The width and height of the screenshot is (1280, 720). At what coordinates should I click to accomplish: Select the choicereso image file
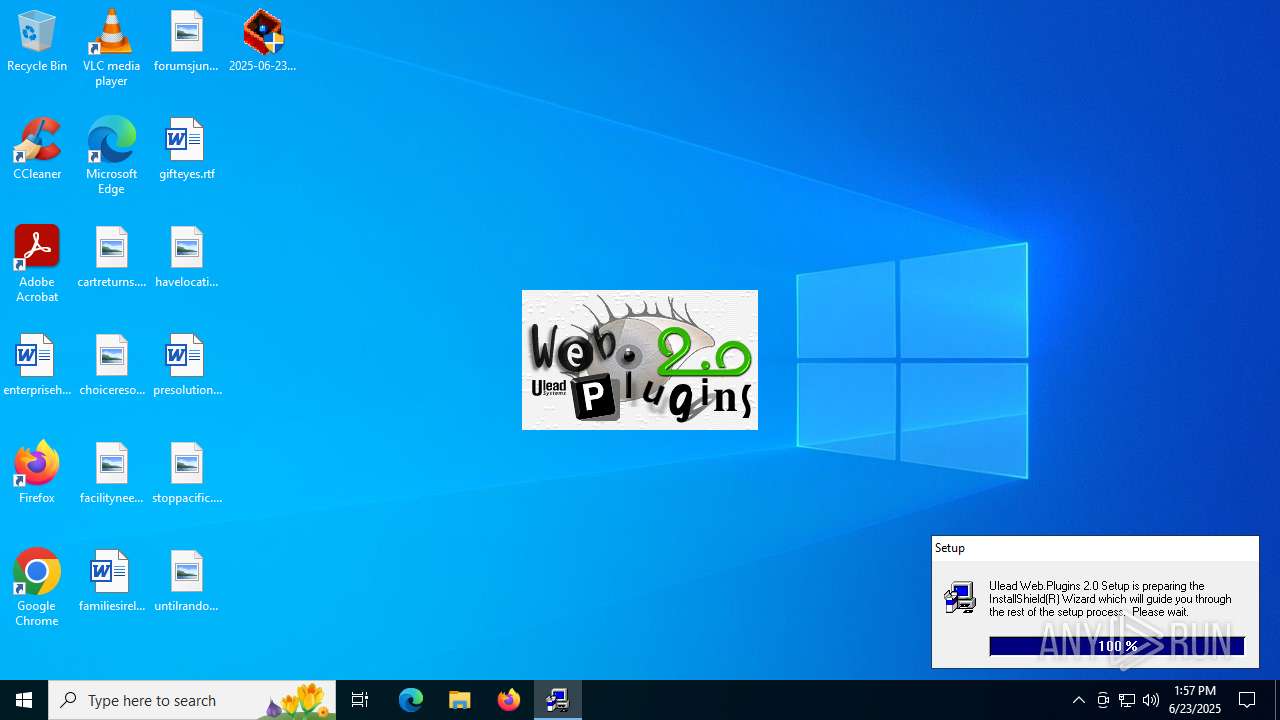pos(111,366)
